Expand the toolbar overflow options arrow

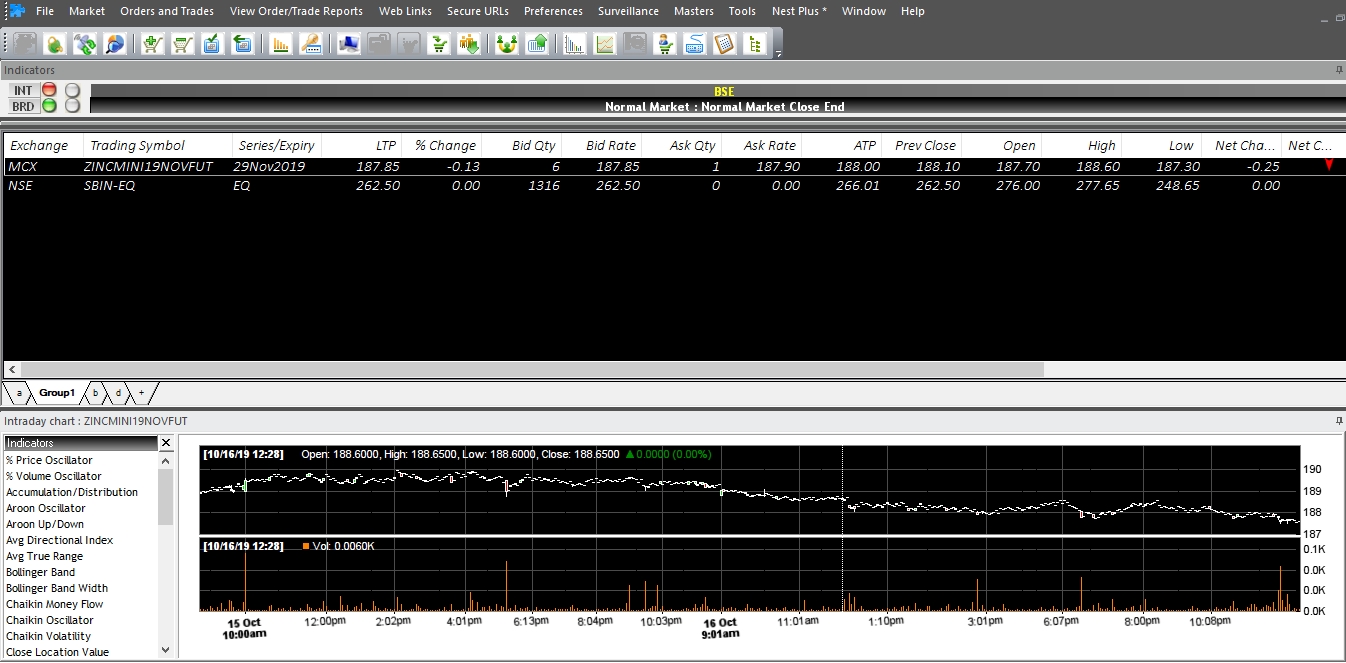pyautogui.click(x=778, y=54)
